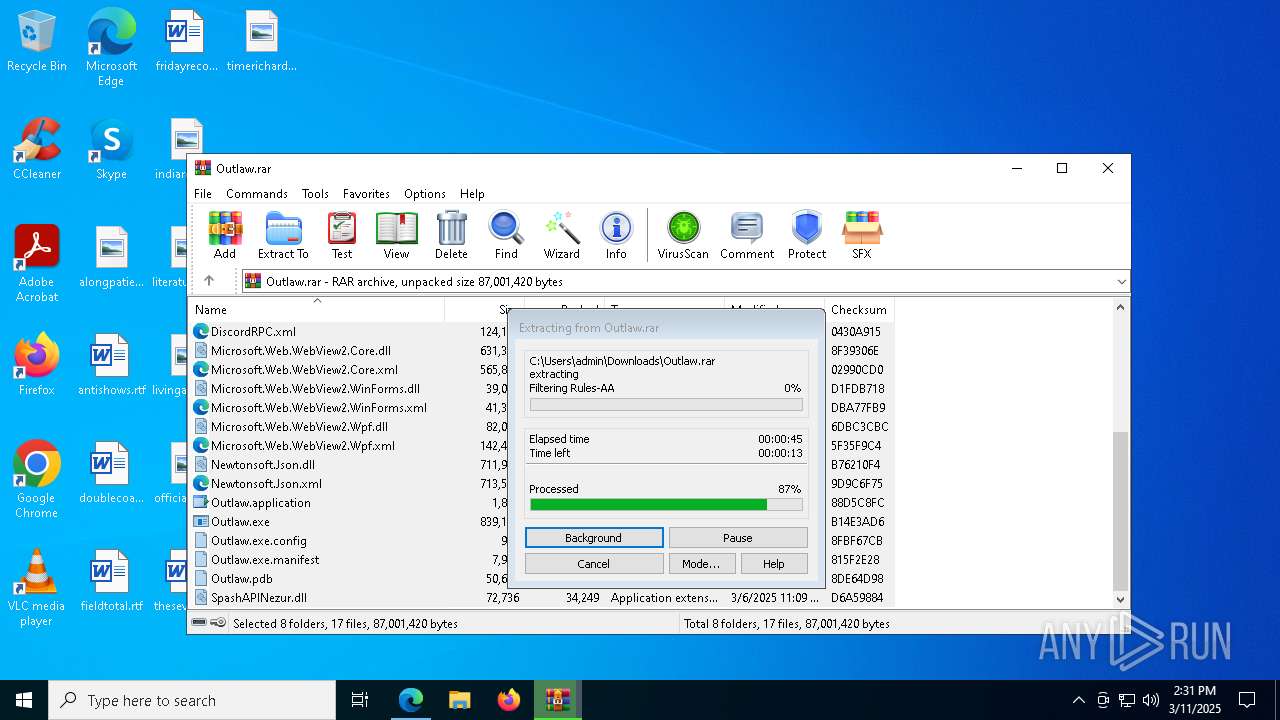Click the Windows Start button
The image size is (1280, 720).
pyautogui.click(x=24, y=700)
